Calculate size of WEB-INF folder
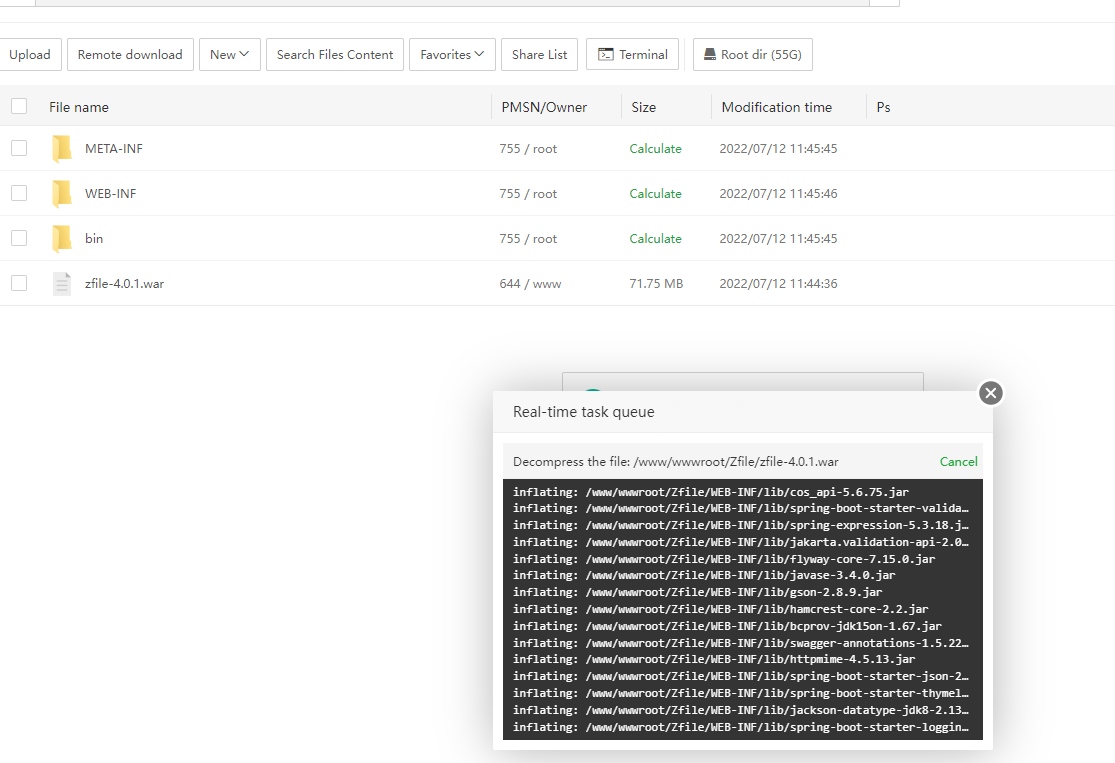Screen dimensions: 1115x763 click(655, 194)
